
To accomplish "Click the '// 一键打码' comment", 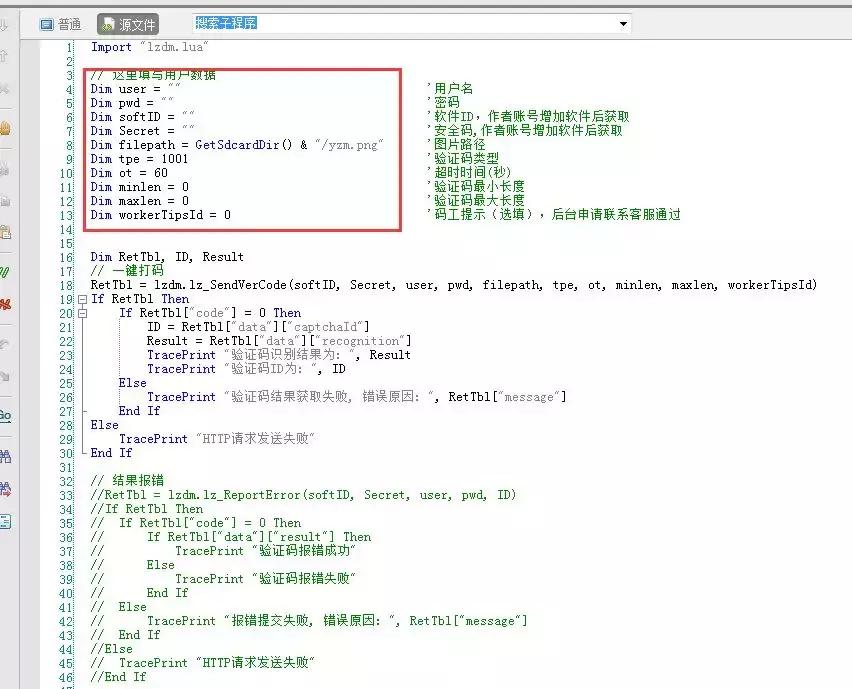I will click(127, 271).
